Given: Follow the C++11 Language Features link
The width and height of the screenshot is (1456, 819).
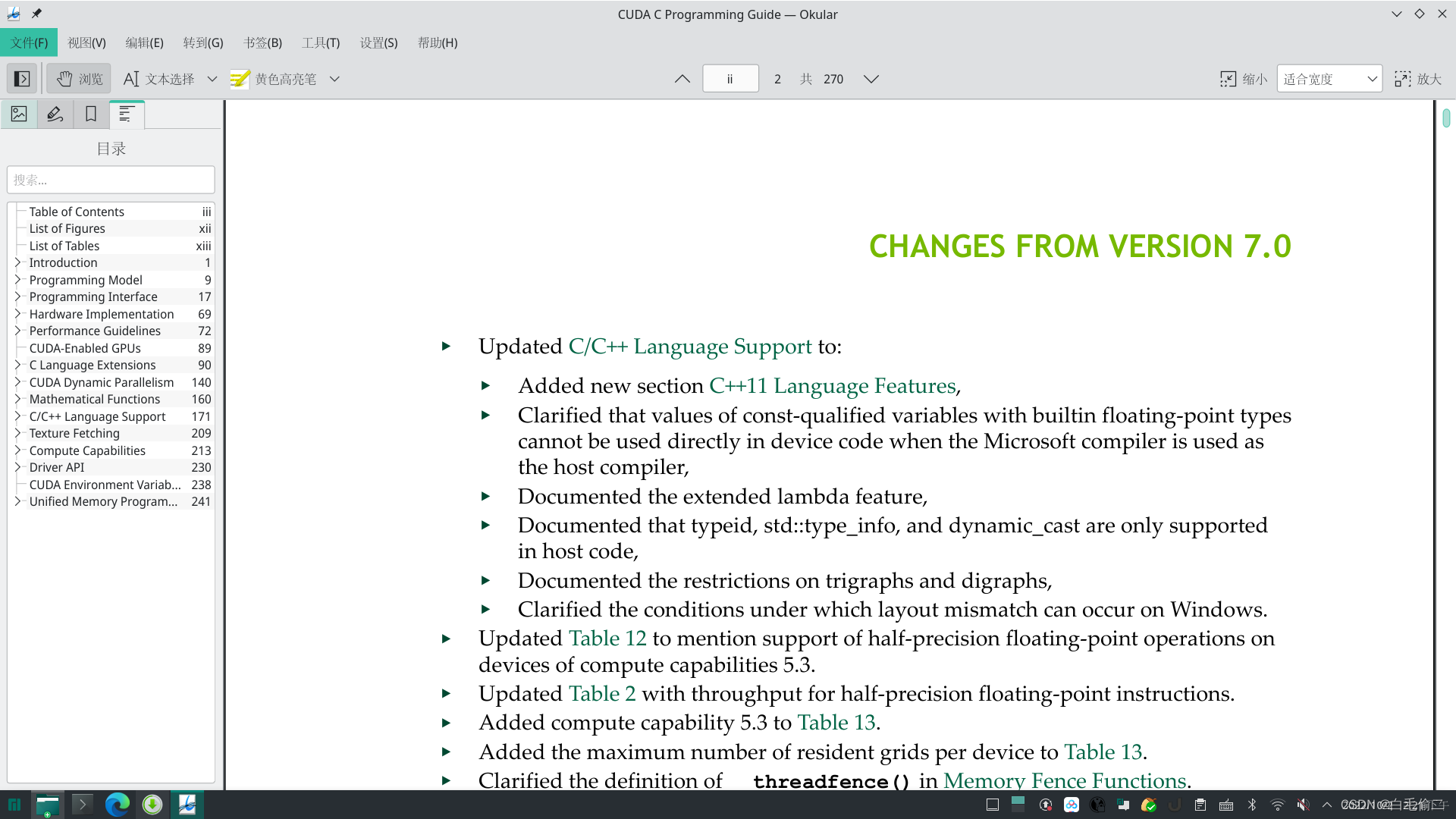Looking at the screenshot, I should 832,386.
